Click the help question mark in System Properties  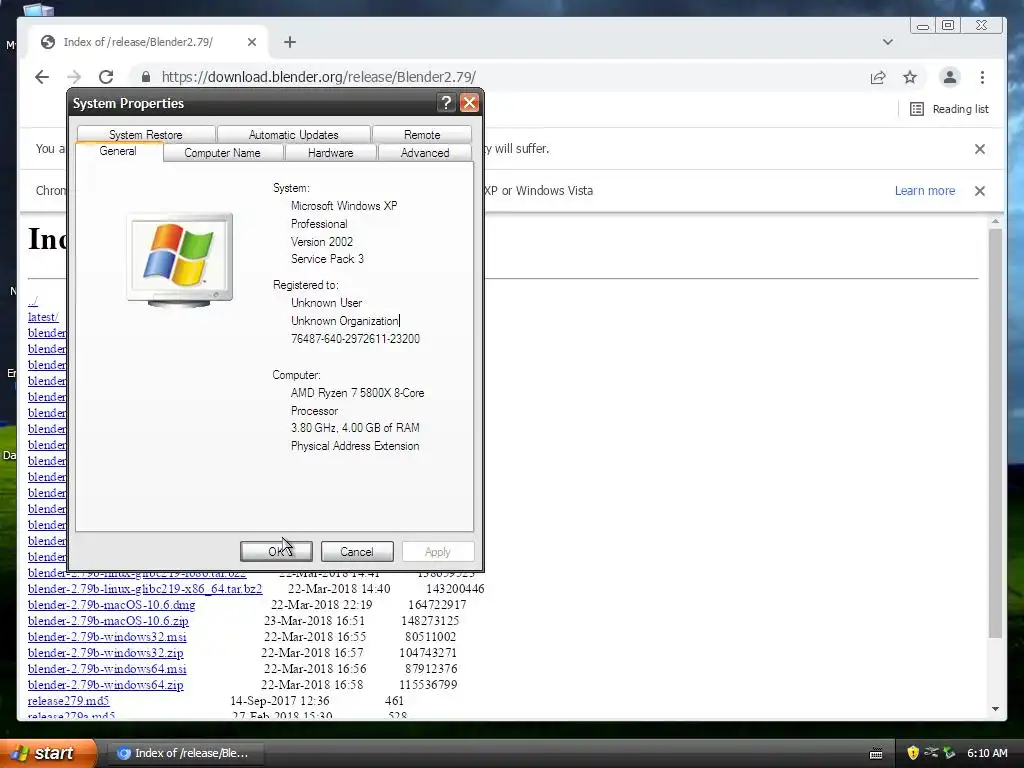click(x=446, y=103)
